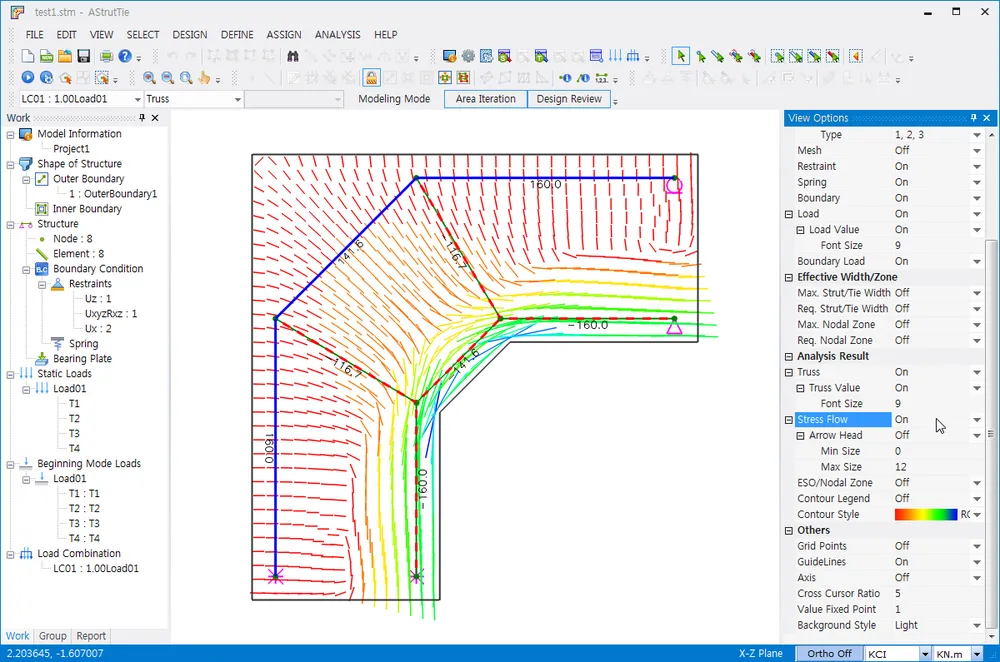
Task: Collapse the Boundary Condition tree node
Action: click(26, 269)
